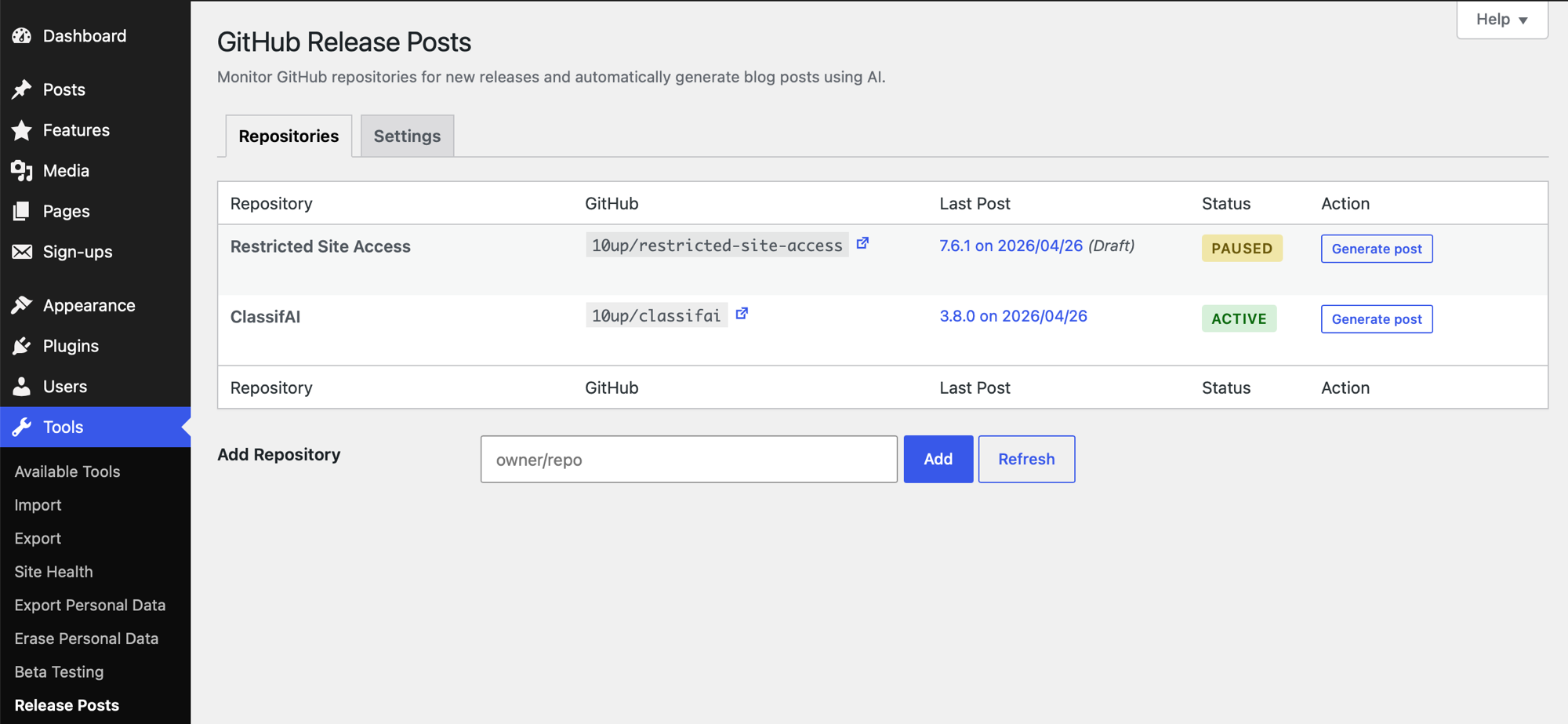Screen dimensions: 1568x724
Task: Click the 10up/classifai code text
Action: click(x=656, y=315)
